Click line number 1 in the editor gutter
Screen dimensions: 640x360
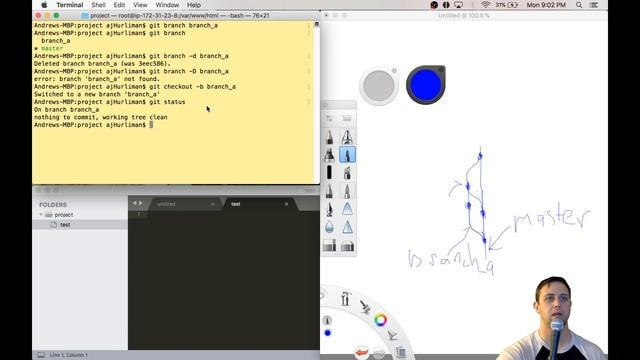(139, 214)
